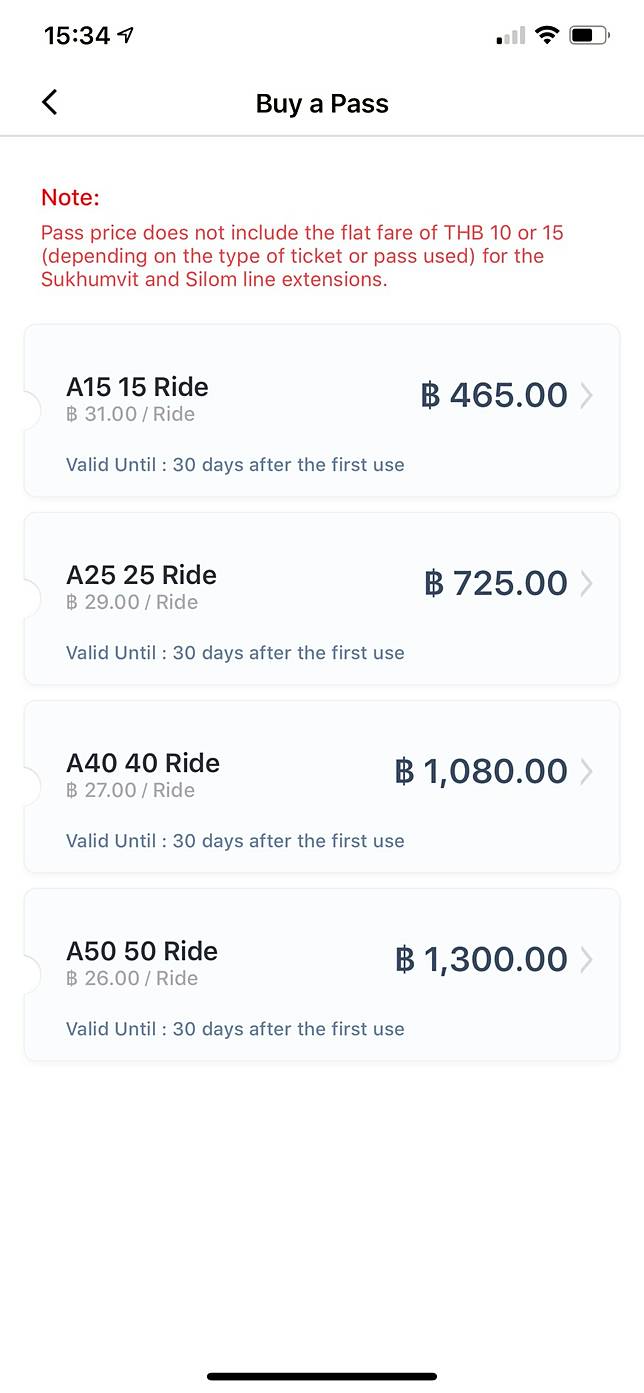Open chevron on A50 50 Ride pass
The image size is (644, 1393).
click(x=586, y=959)
